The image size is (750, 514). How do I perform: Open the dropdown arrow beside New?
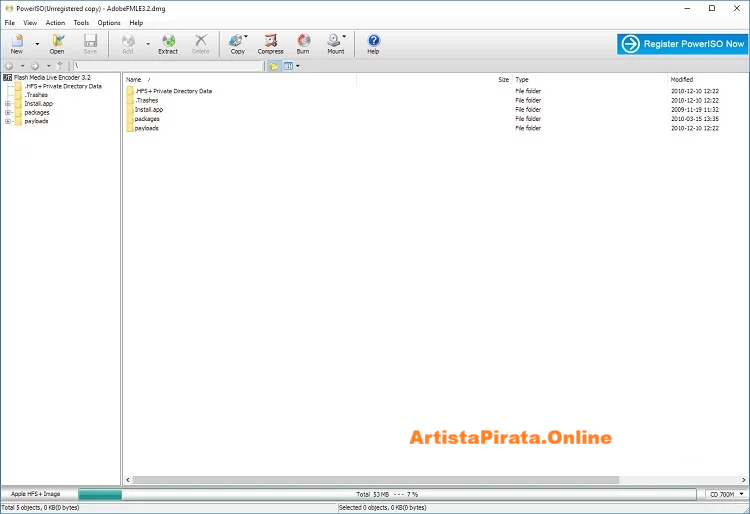(x=37, y=44)
